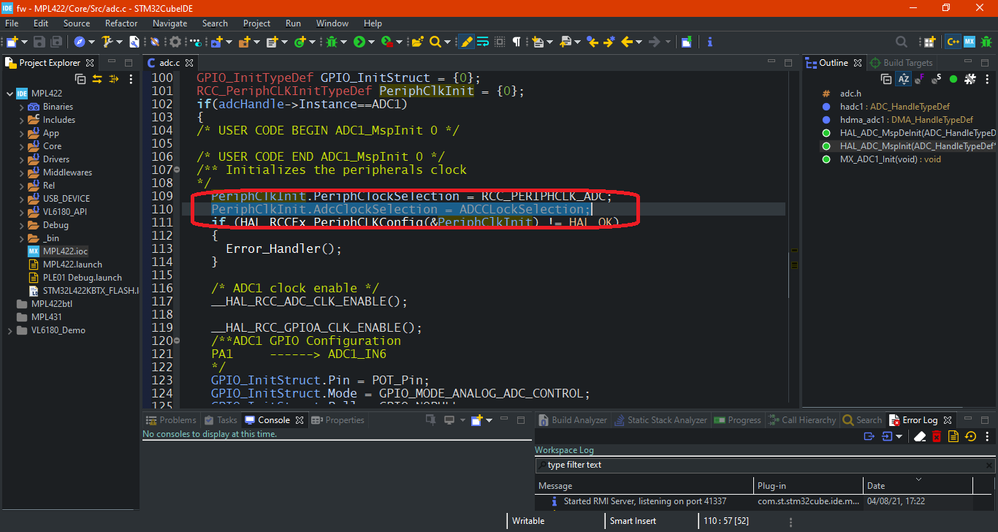Click the Last Edit Location icon
This screenshot has width=998, height=532.
tap(593, 42)
